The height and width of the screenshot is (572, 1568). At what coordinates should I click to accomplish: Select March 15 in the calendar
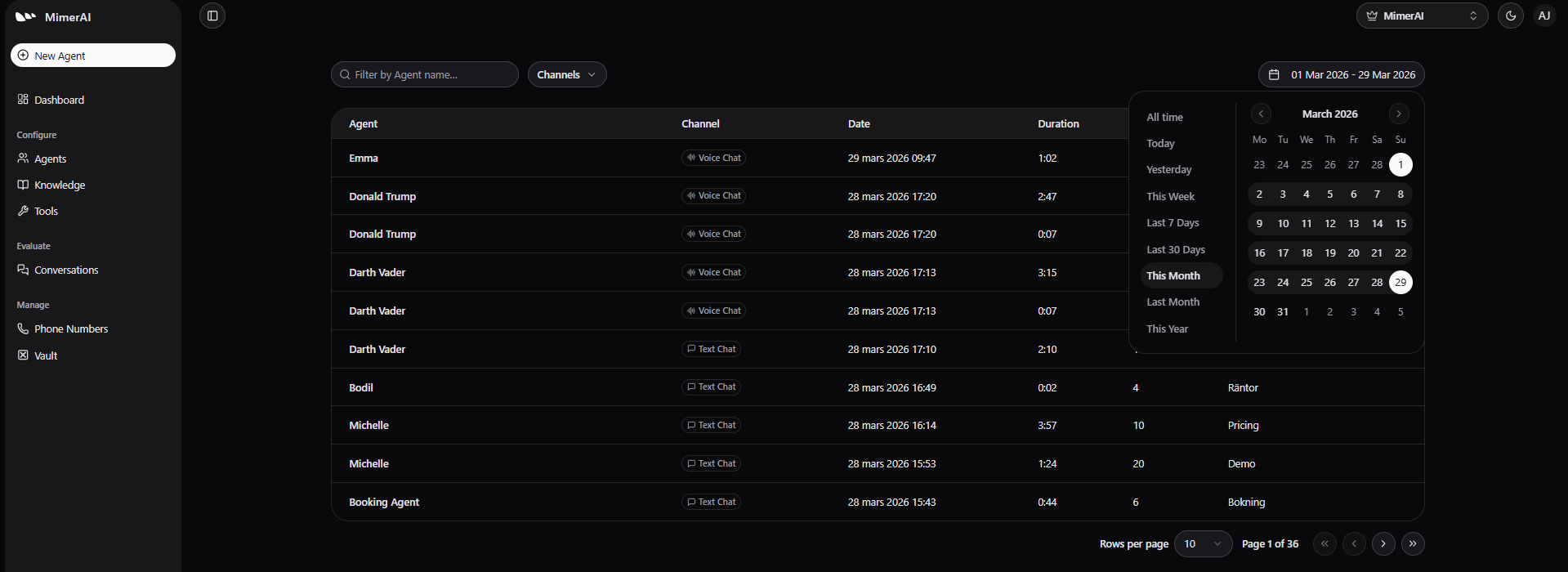tap(1400, 224)
